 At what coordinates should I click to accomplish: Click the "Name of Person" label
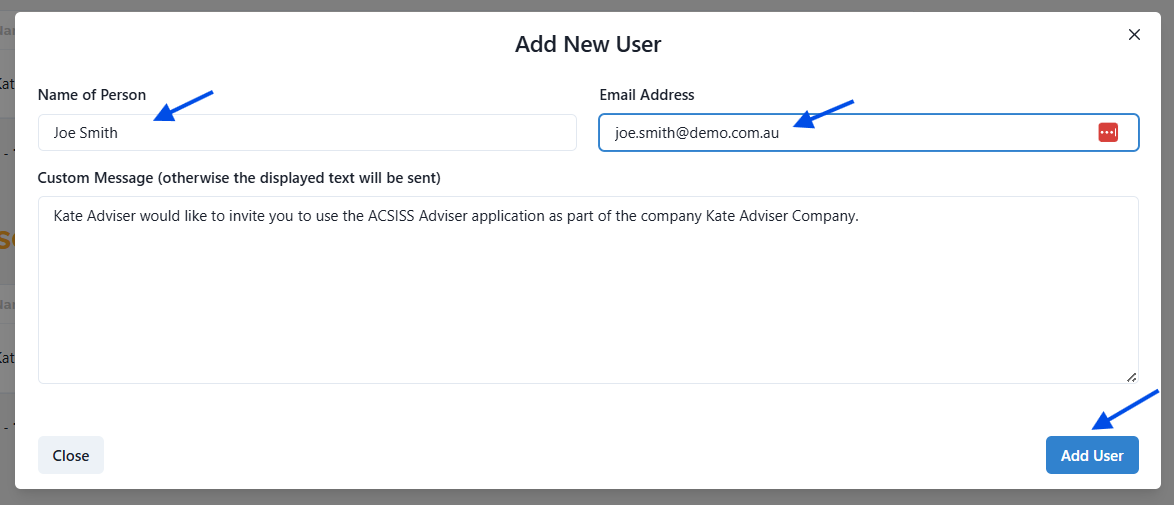pos(92,95)
